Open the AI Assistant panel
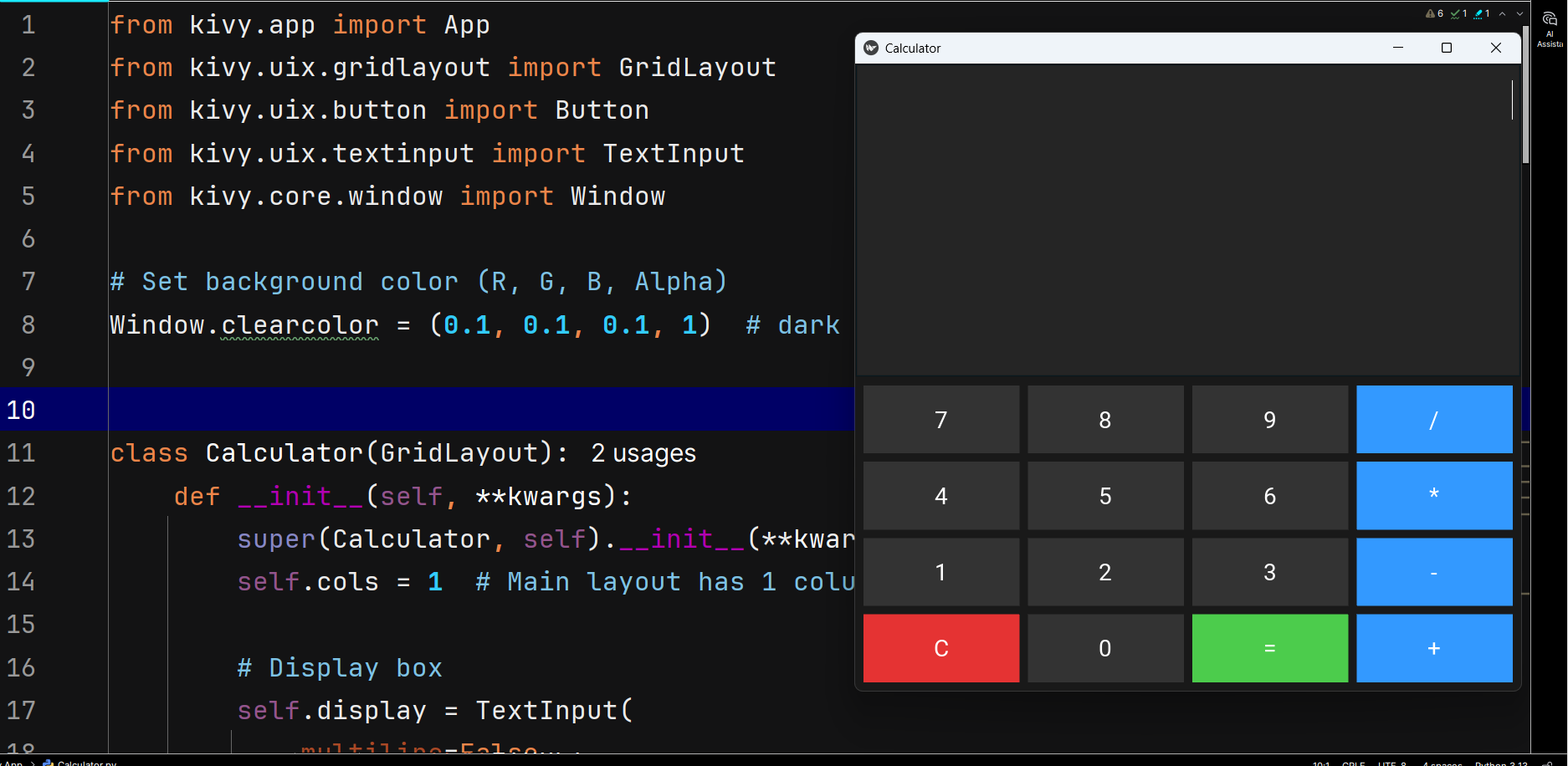1568x766 pixels. (x=1549, y=27)
